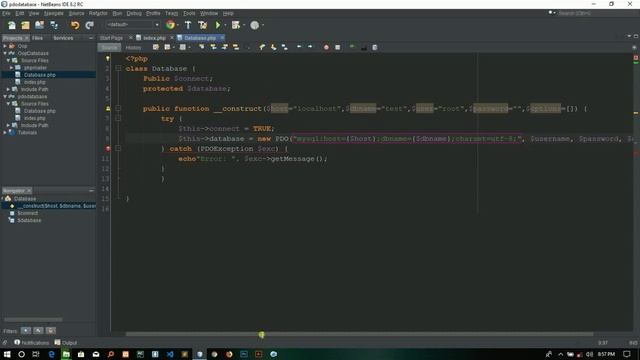Switch editor to History view
Image resolution: width=640 pixels, height=360 pixels.
[x=133, y=48]
